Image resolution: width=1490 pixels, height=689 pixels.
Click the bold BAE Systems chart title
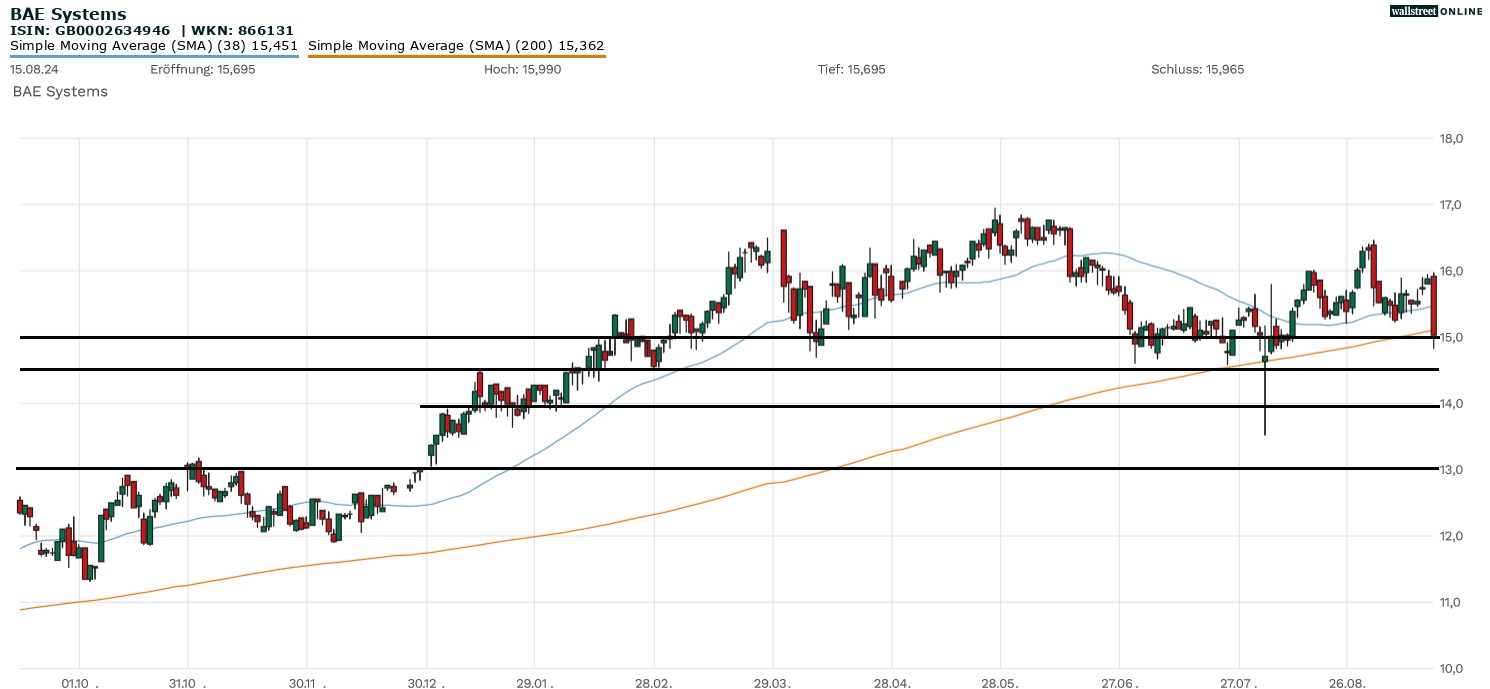pyautogui.click(x=68, y=14)
